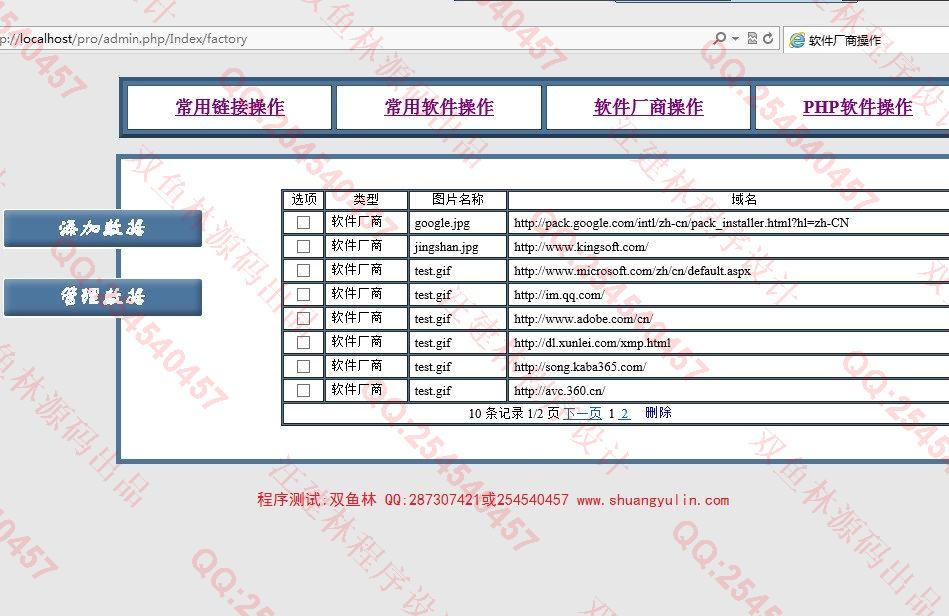Tick checkbox for the microsoft.com row
Viewport: 949px width, 616px height.
[x=303, y=270]
